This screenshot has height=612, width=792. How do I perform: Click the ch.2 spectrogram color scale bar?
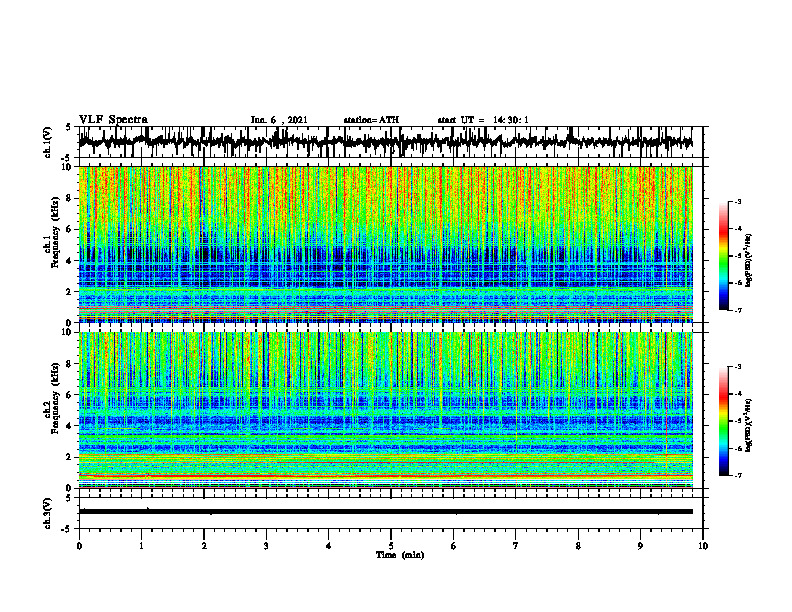[723, 421]
